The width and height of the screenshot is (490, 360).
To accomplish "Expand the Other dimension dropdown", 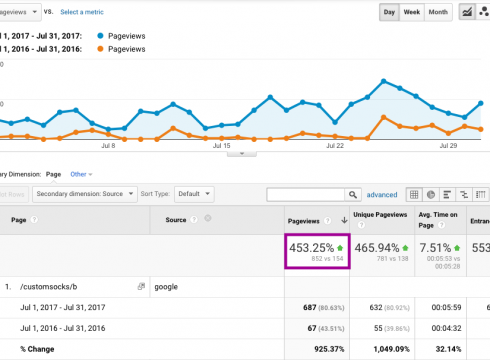I will click(x=81, y=174).
